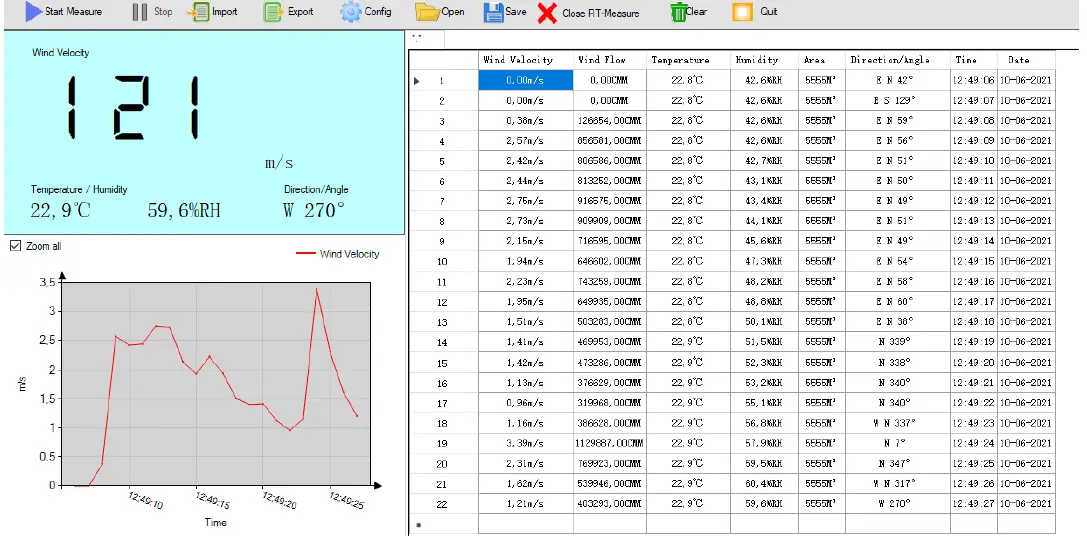
Task: Clear data with the trash can icon
Action: click(x=679, y=12)
